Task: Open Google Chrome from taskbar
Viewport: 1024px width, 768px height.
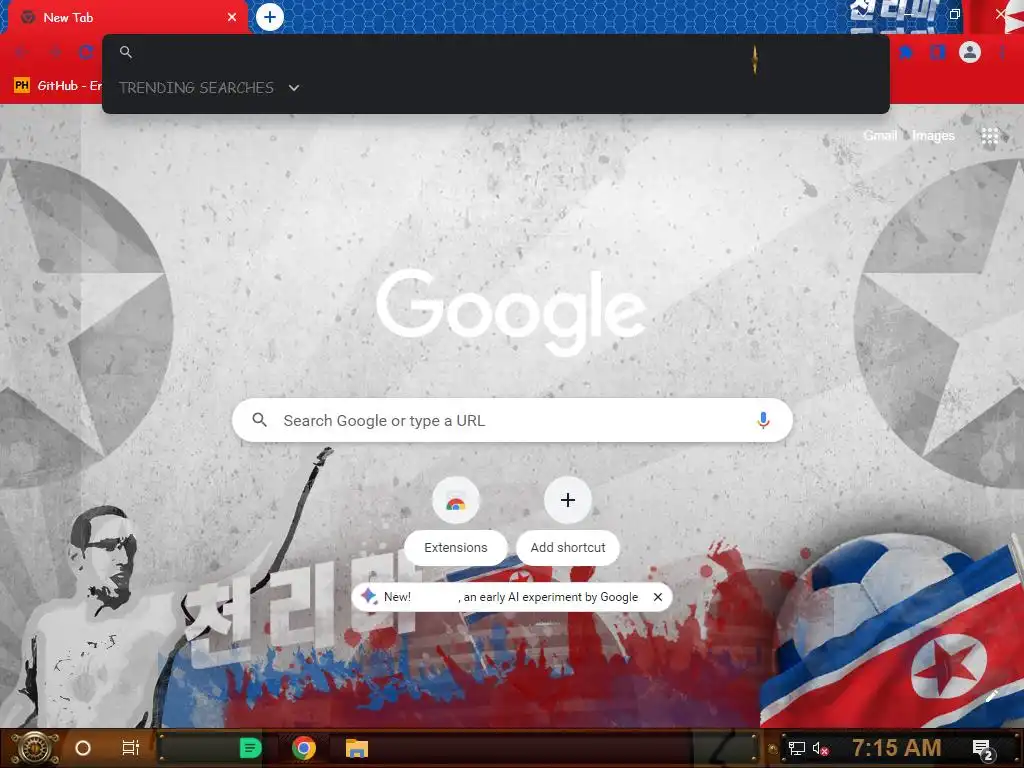Action: tap(304, 748)
